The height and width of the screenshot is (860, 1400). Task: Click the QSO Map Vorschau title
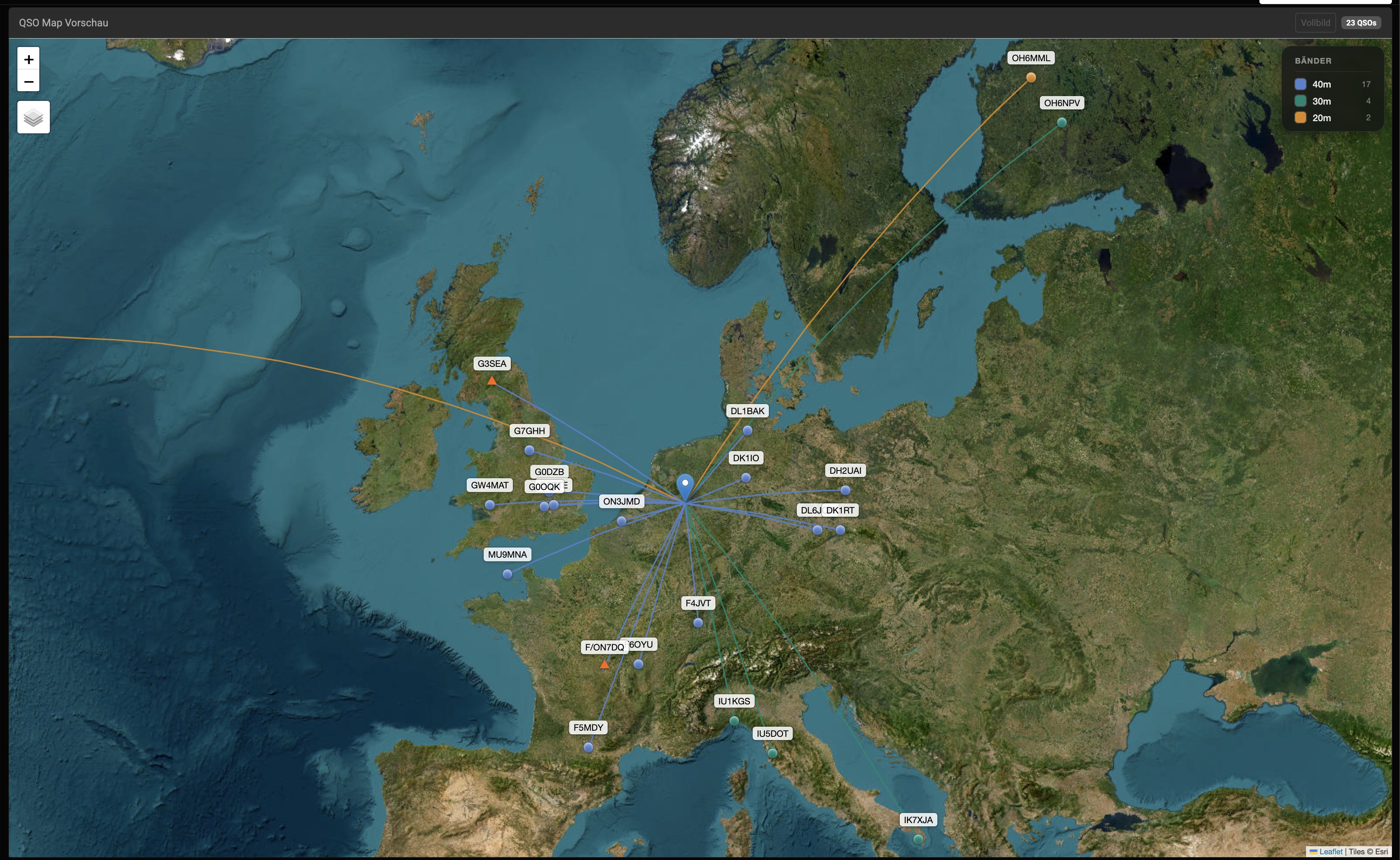(64, 23)
